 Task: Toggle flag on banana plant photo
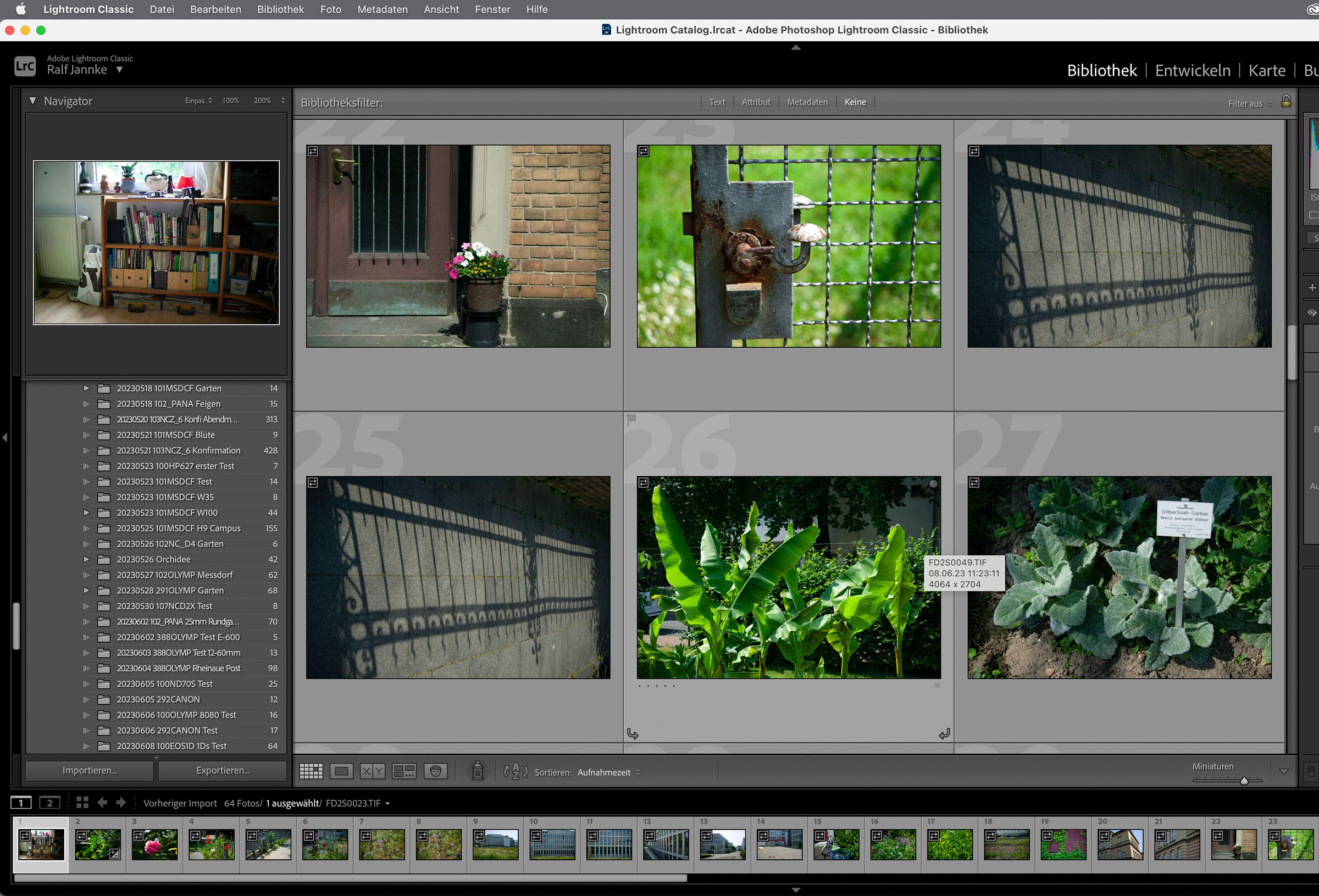pos(631,420)
